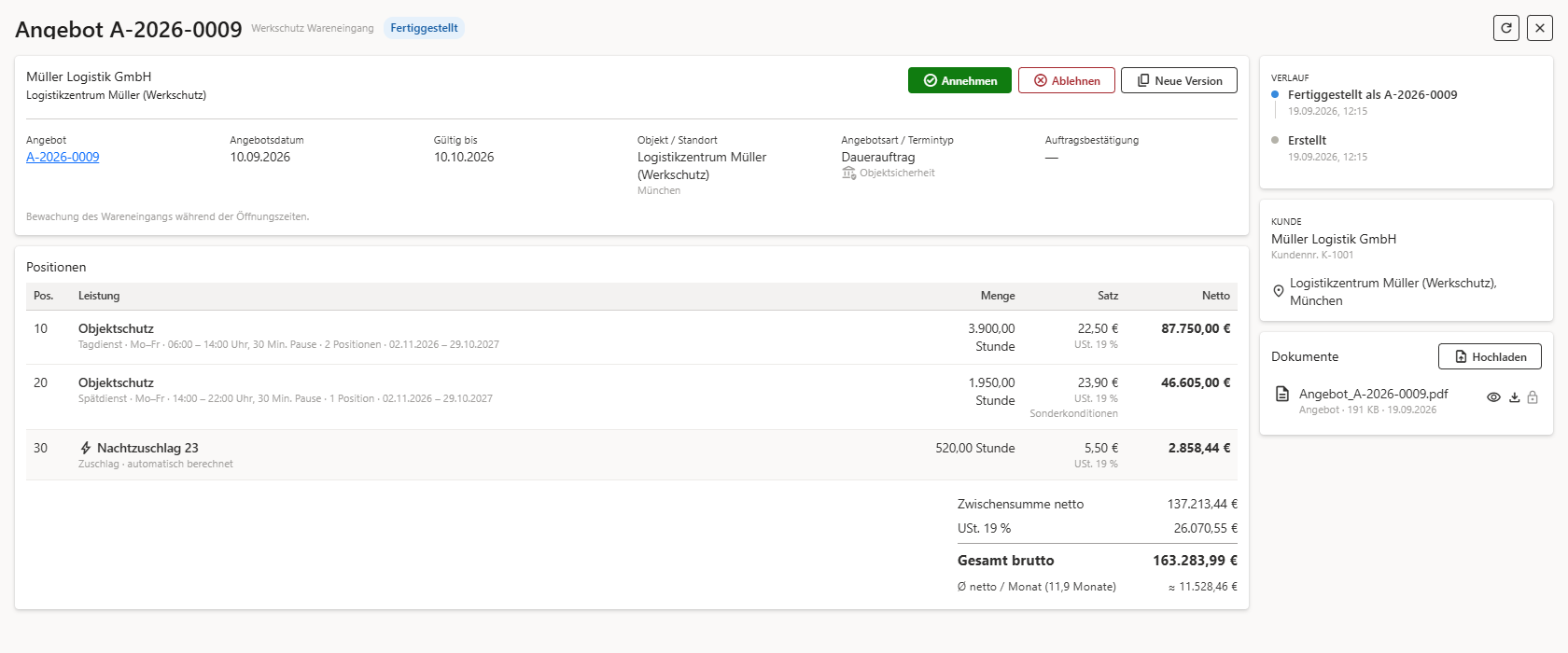Click Gesamt brutto total 163.283,99 €
Screen dimensions: 1568x653
[x=1195, y=561]
